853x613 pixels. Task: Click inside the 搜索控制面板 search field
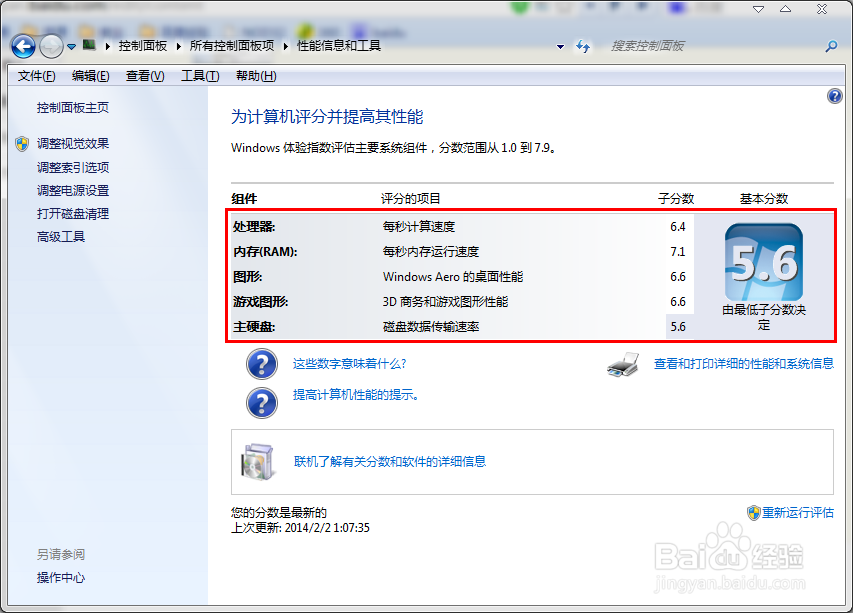point(700,46)
